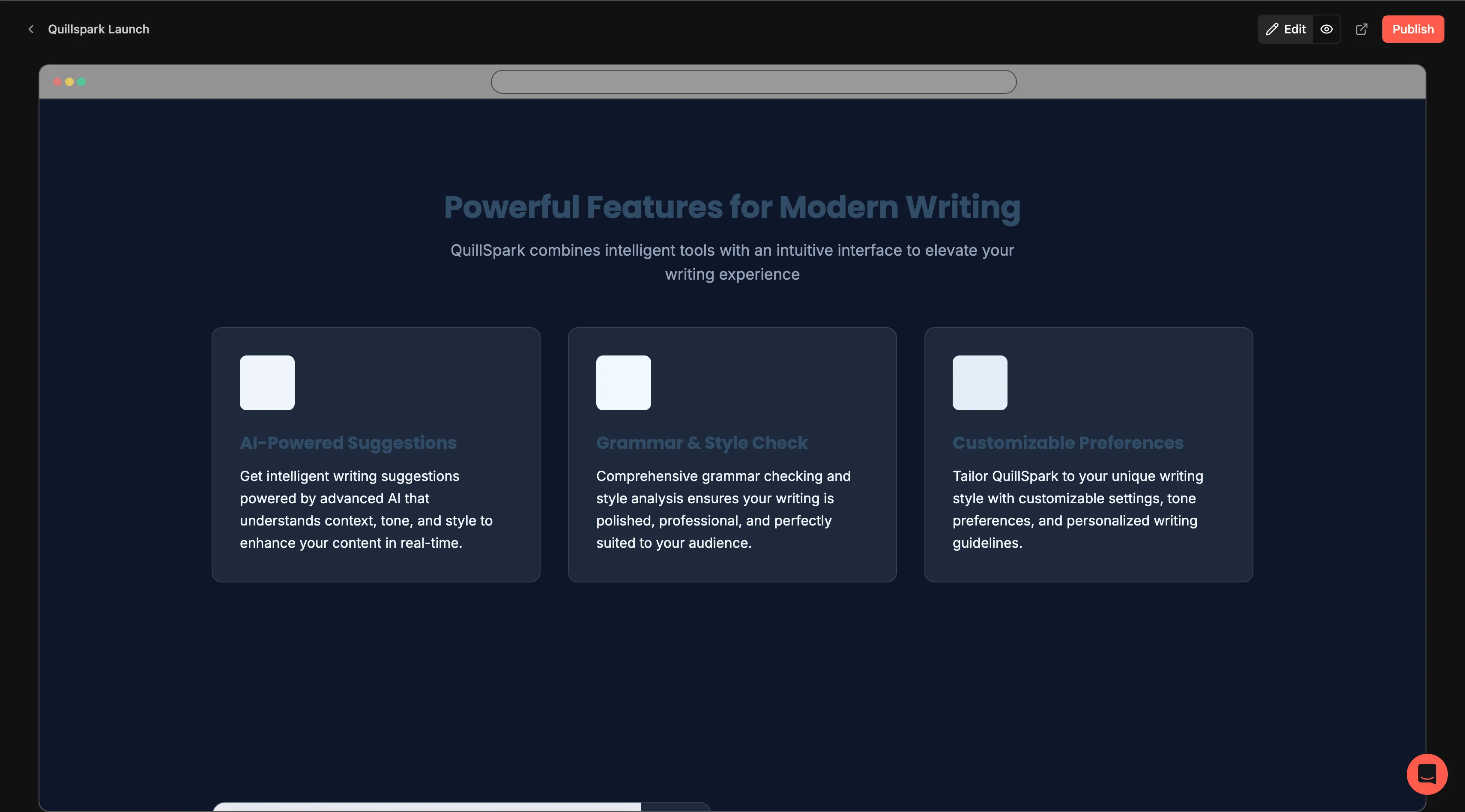This screenshot has height=812, width=1465.
Task: Click the red dot in the browser mockup
Action: click(57, 82)
